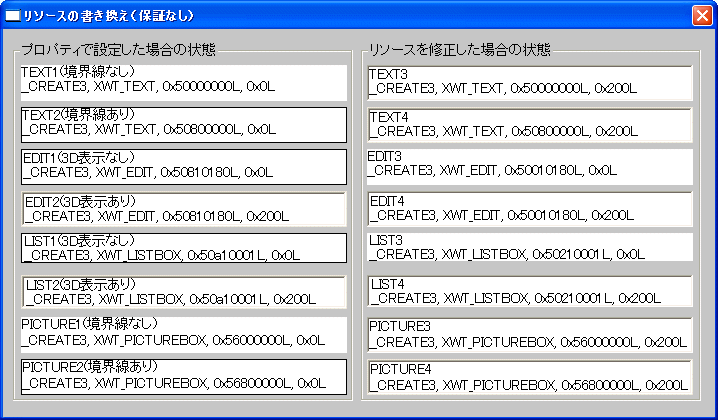718x420 pixels.
Task: Click the PICTURE4 picture box
Action: pos(530,377)
